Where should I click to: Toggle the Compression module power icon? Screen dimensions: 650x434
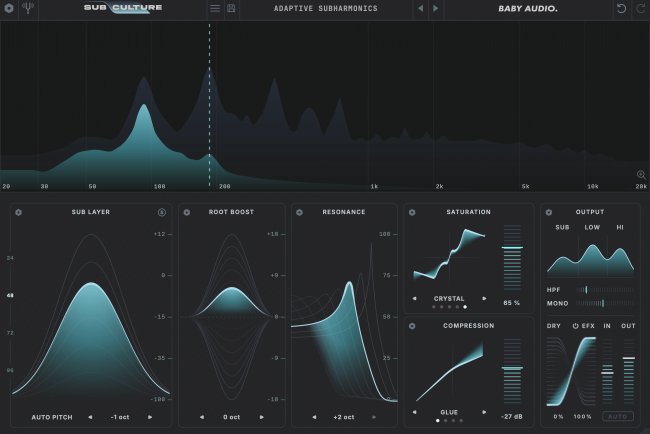412,326
